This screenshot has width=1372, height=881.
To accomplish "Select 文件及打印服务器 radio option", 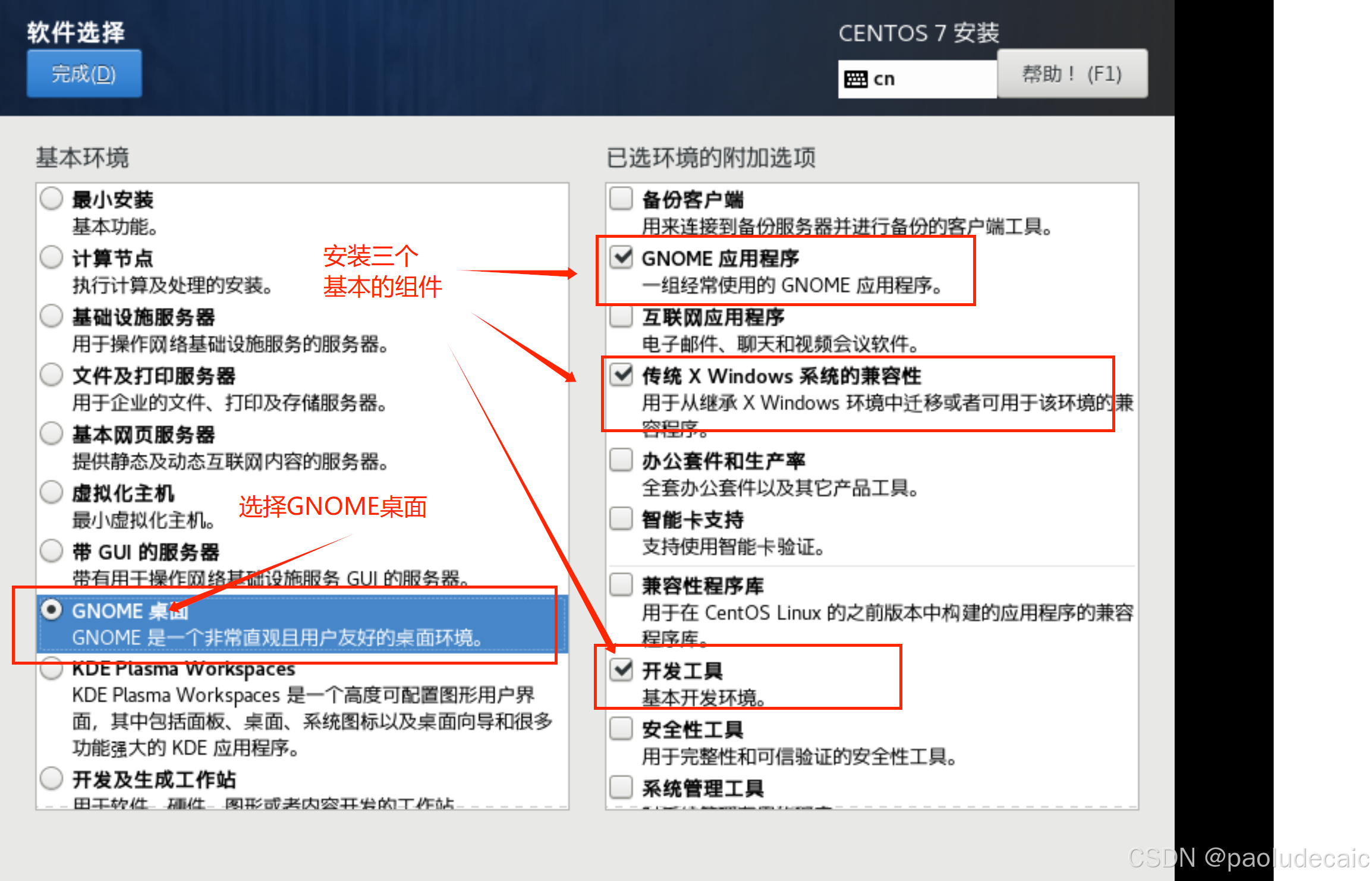I will (x=52, y=375).
